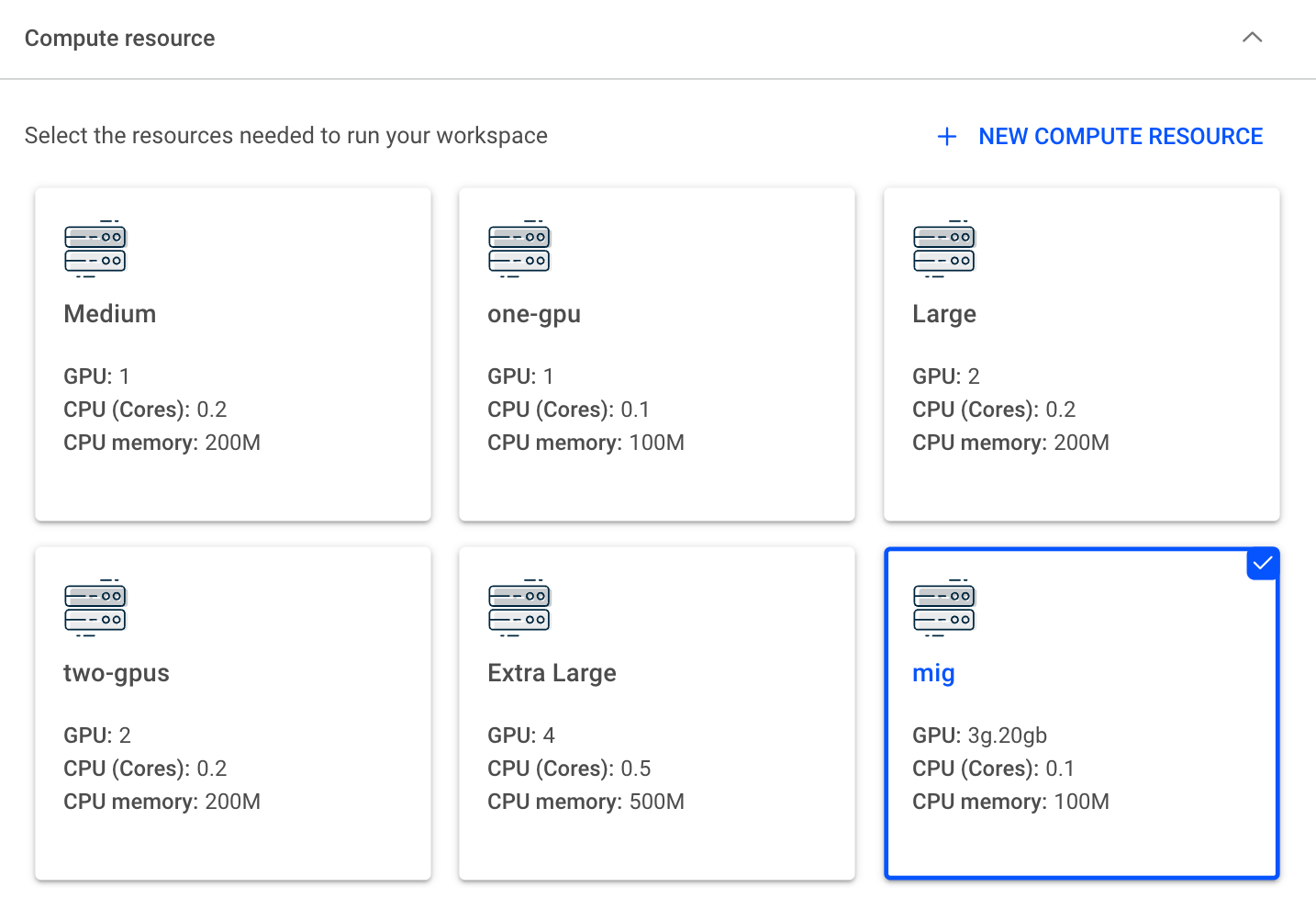Image resolution: width=1316 pixels, height=898 pixels.
Task: Pick the two-gpus resource title
Action: point(117,674)
